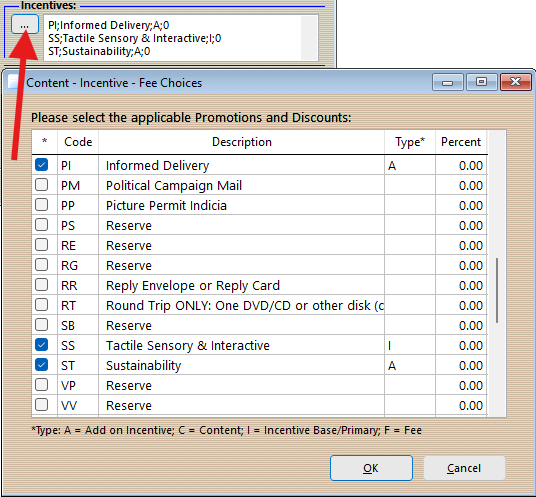This screenshot has width=536, height=497.
Task: Check the RG Reserve checkbox
Action: pos(41,265)
